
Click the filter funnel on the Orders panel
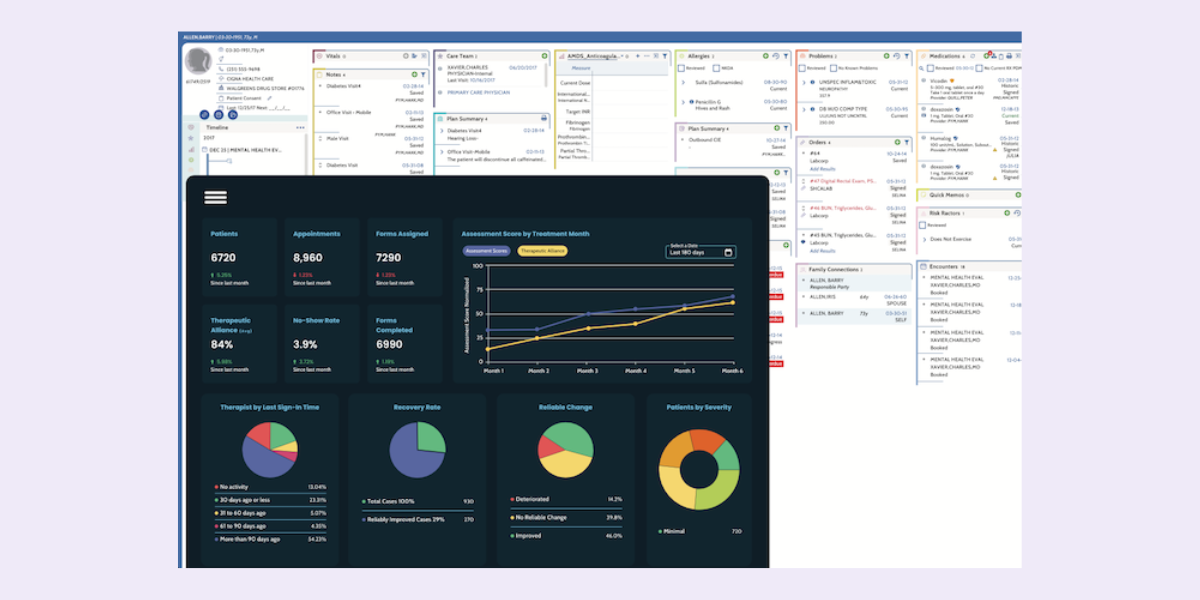907,143
